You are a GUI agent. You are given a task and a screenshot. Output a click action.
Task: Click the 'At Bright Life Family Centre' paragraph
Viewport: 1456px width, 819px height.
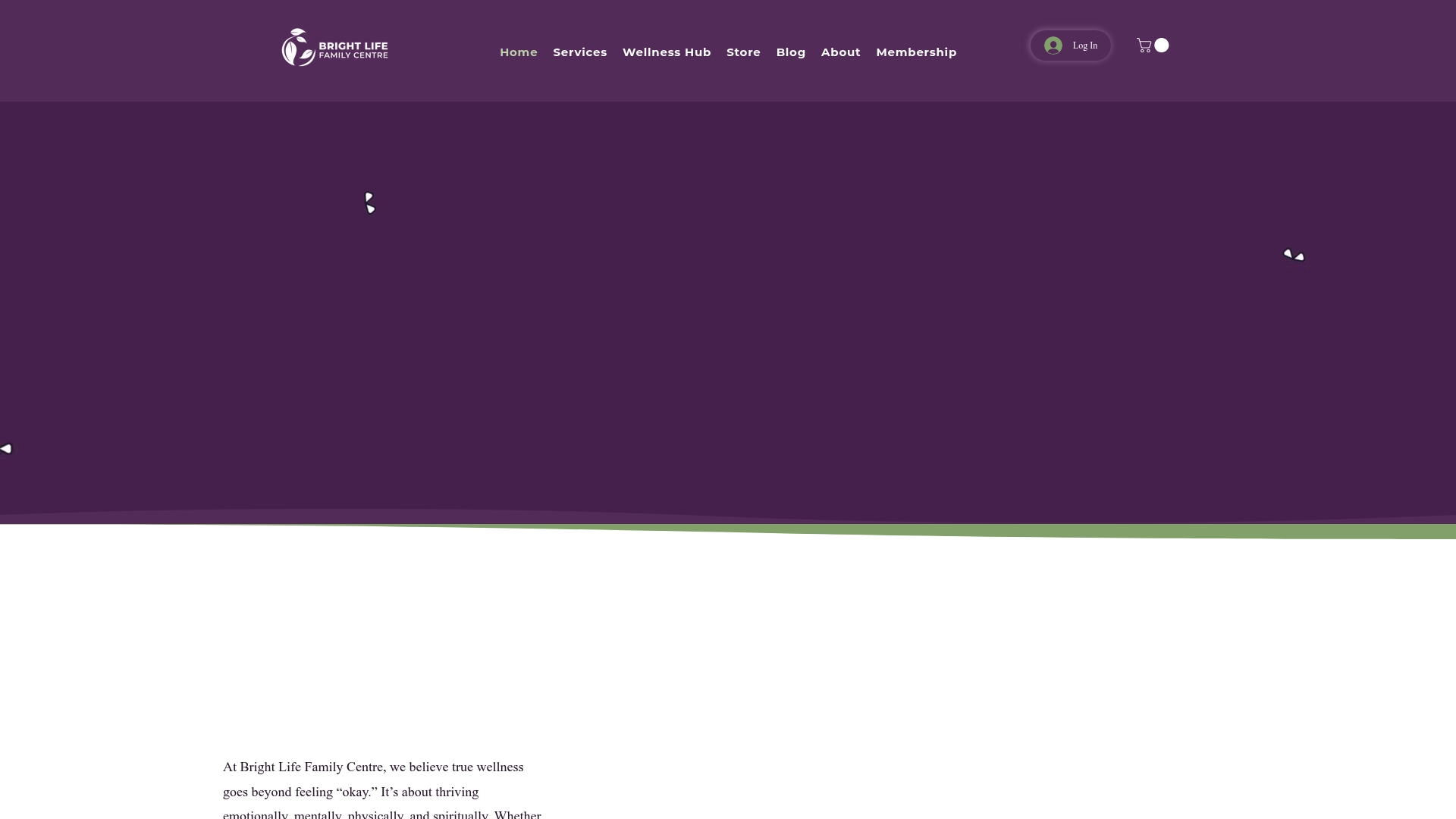[x=382, y=789]
